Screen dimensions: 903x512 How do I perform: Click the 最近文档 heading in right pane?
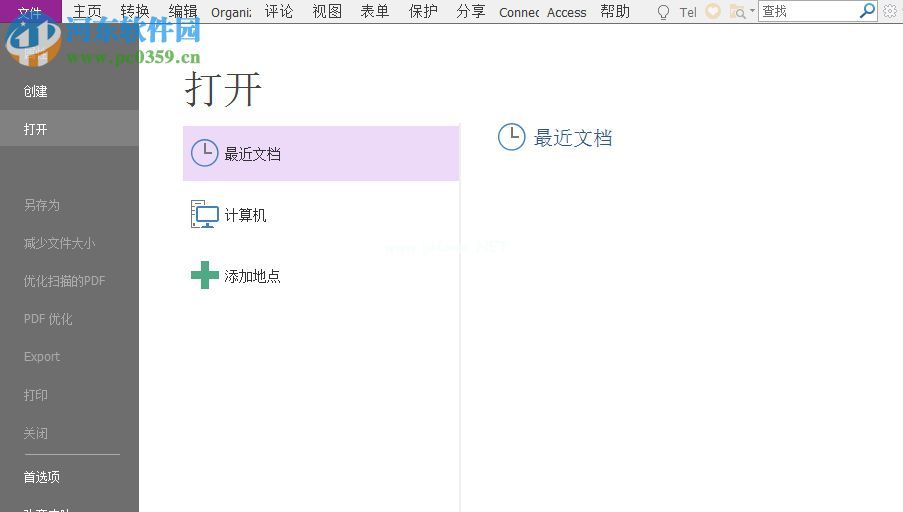point(572,138)
